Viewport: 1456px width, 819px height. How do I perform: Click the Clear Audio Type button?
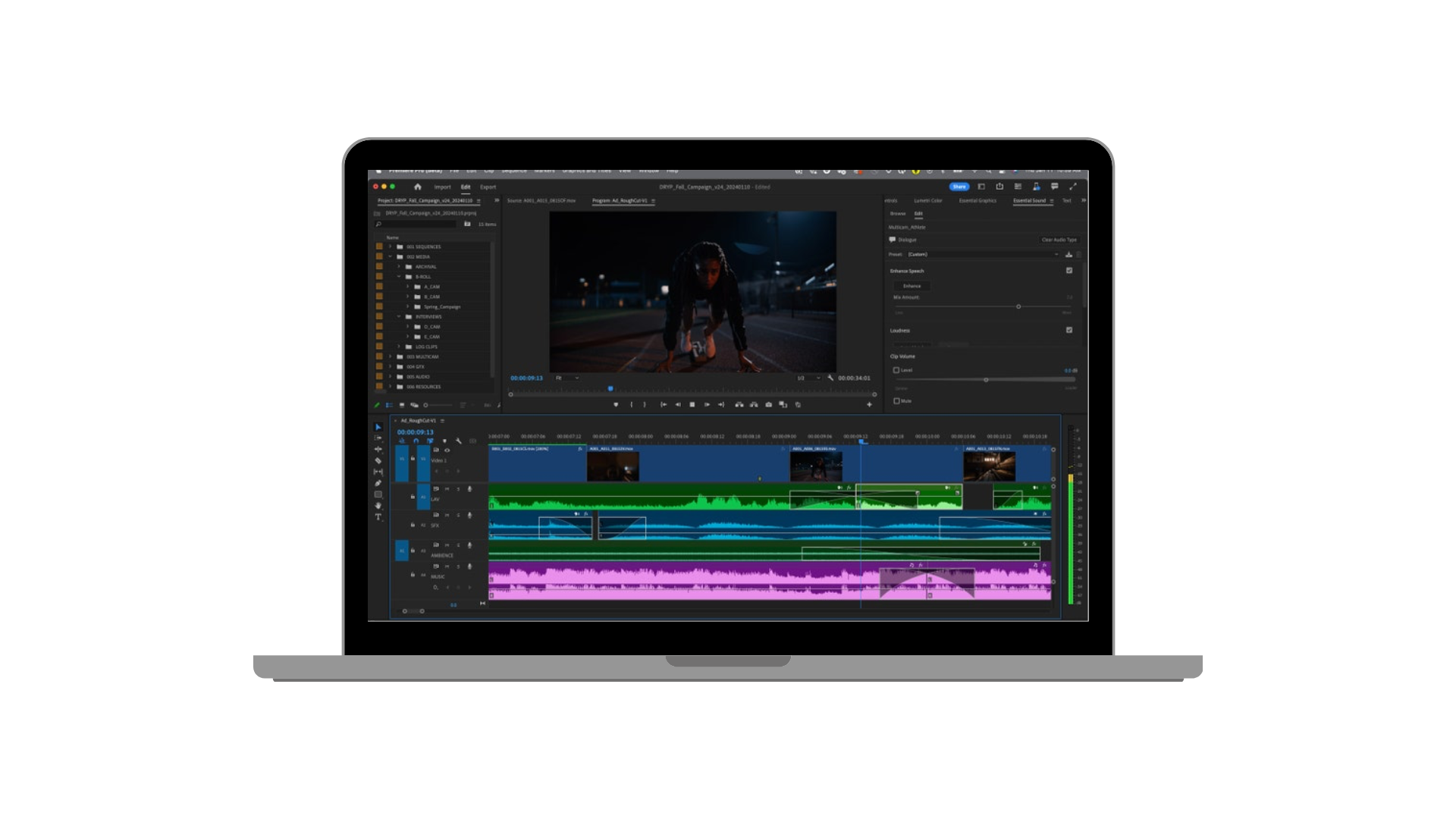pos(1059,240)
